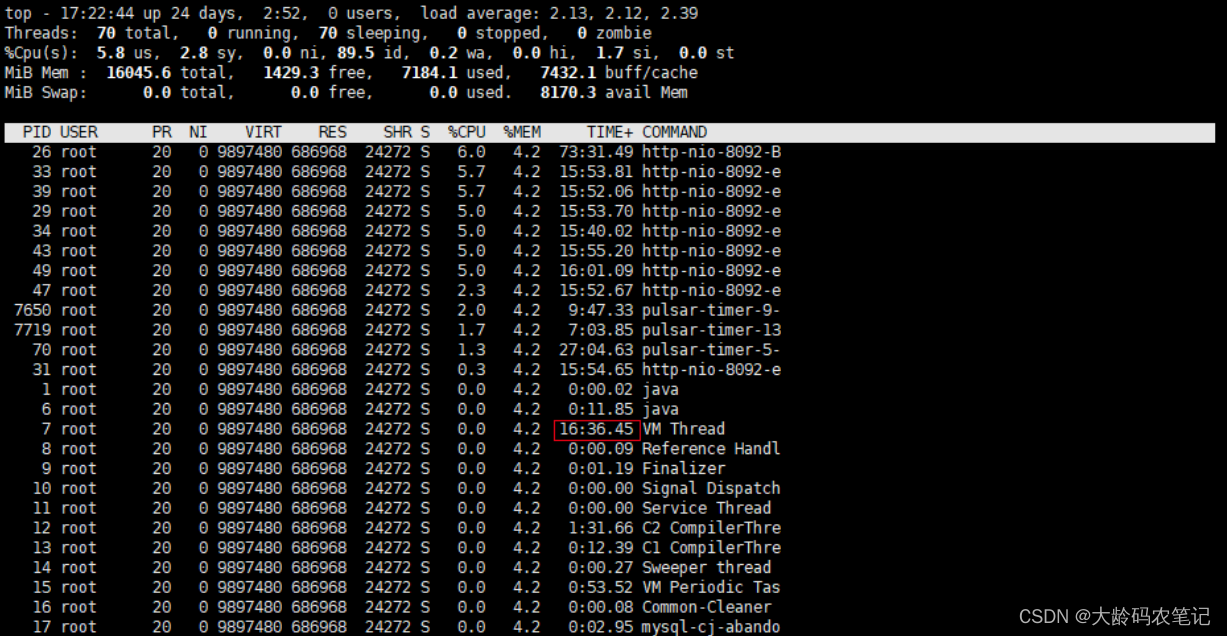Select the pulsar-timer-13 command
The image size is (1227, 636).
[x=711, y=330]
